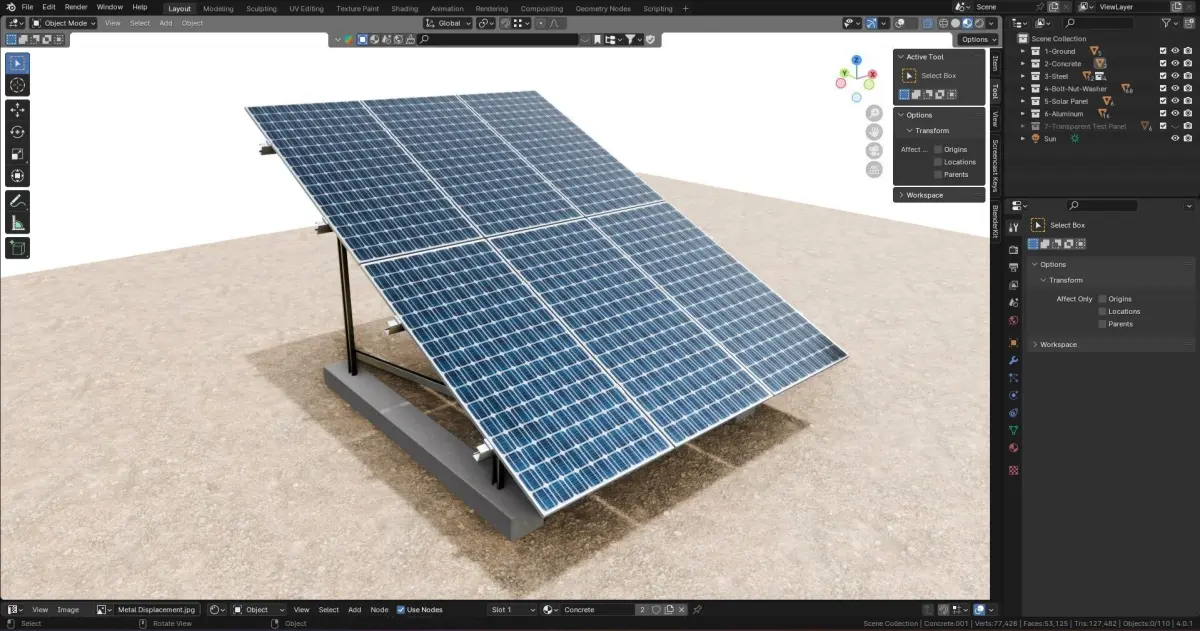This screenshot has width=1200, height=631.
Task: Open the Object Mode dropdown
Action: point(63,23)
